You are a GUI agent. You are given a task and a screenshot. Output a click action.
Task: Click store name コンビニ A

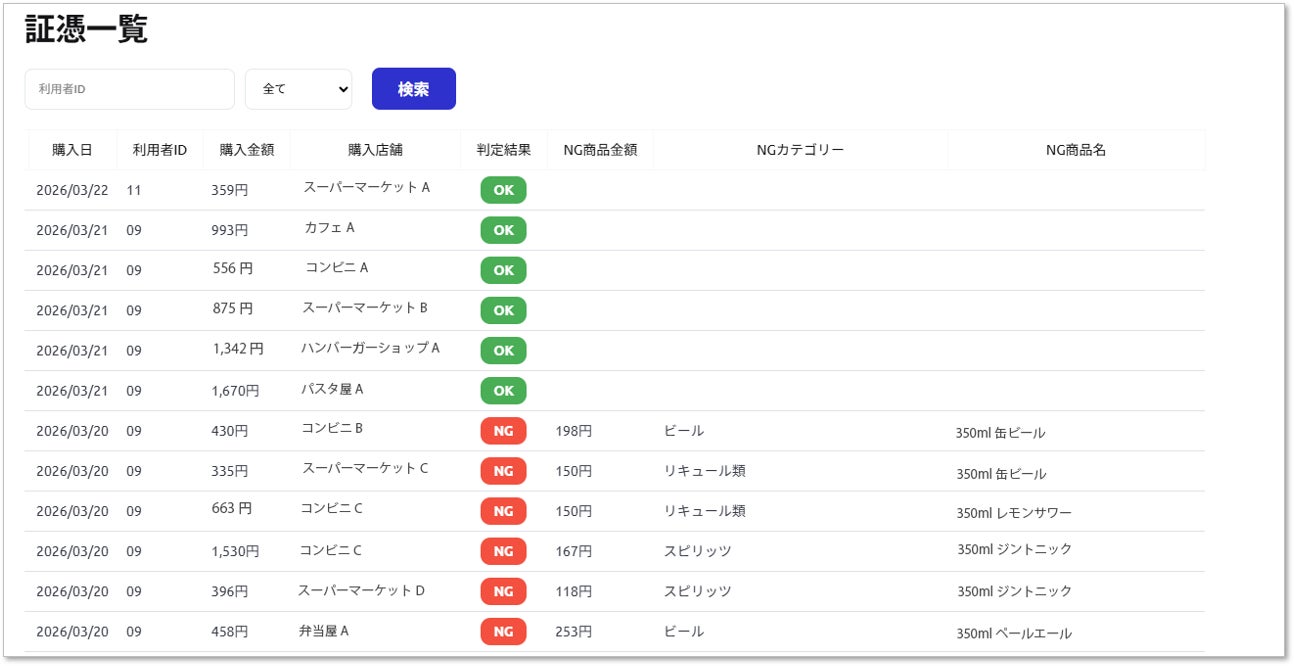(x=337, y=268)
